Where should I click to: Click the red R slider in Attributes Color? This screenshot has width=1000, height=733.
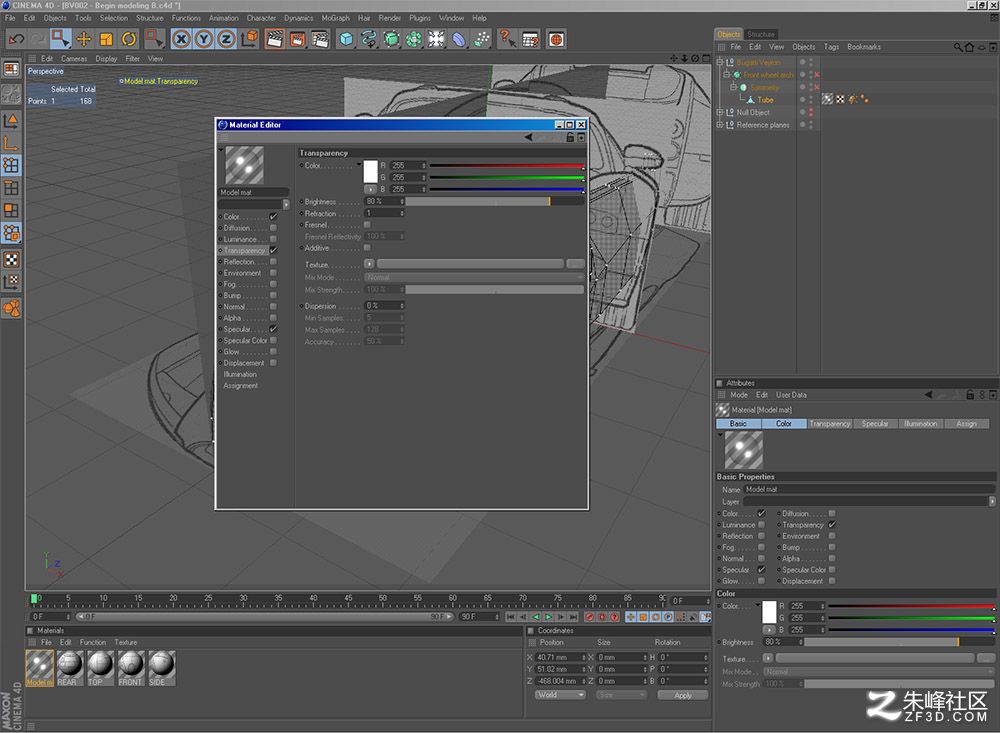coord(911,606)
